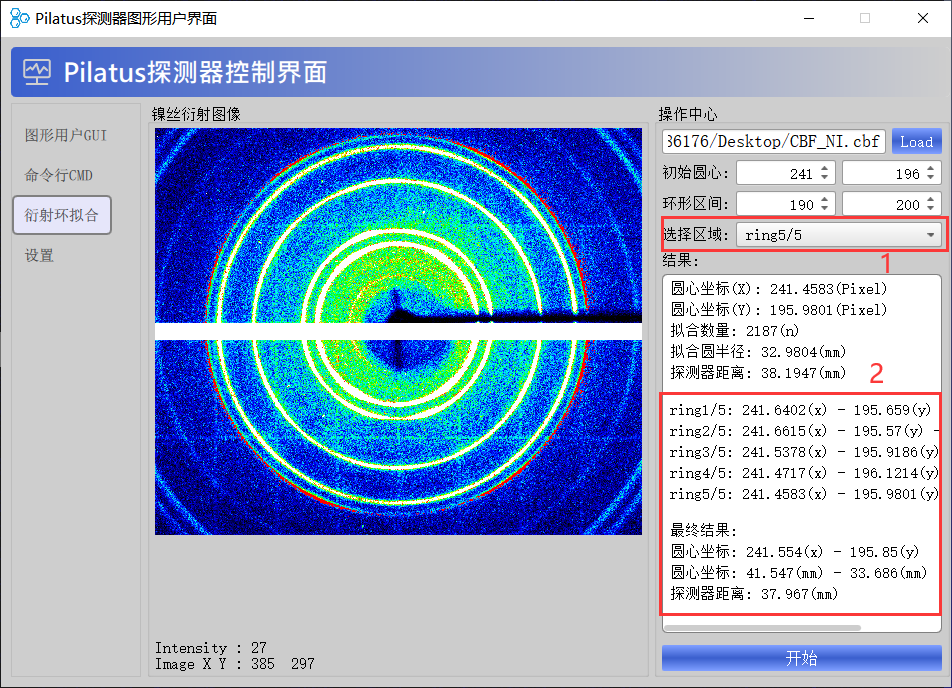The width and height of the screenshot is (952, 688).
Task: Click the app icon in the title bar
Action: coord(19,18)
